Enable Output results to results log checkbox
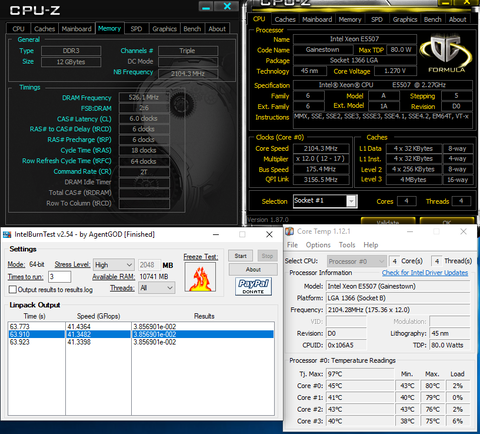 [x=13, y=289]
